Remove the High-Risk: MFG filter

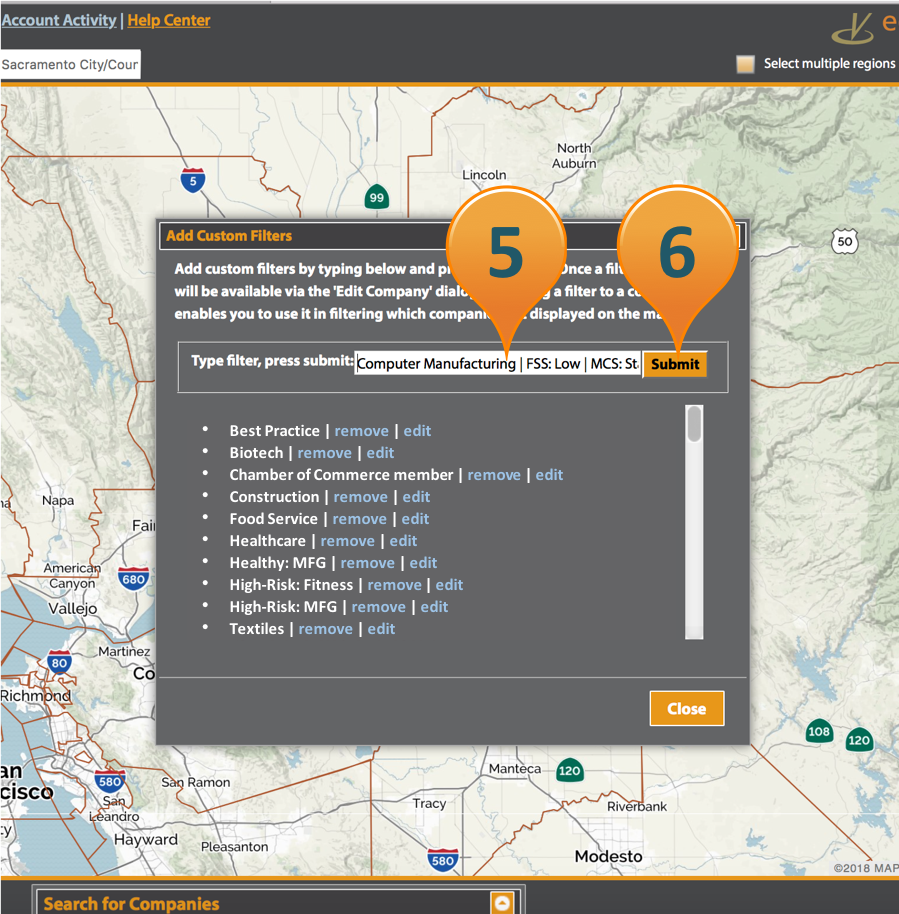coord(378,607)
